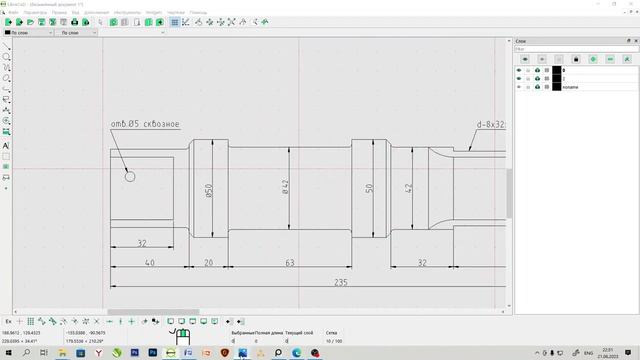Image resolution: width=640 pixels, height=360 pixels.
Task: Open the Инструменты menu
Action: click(x=127, y=13)
